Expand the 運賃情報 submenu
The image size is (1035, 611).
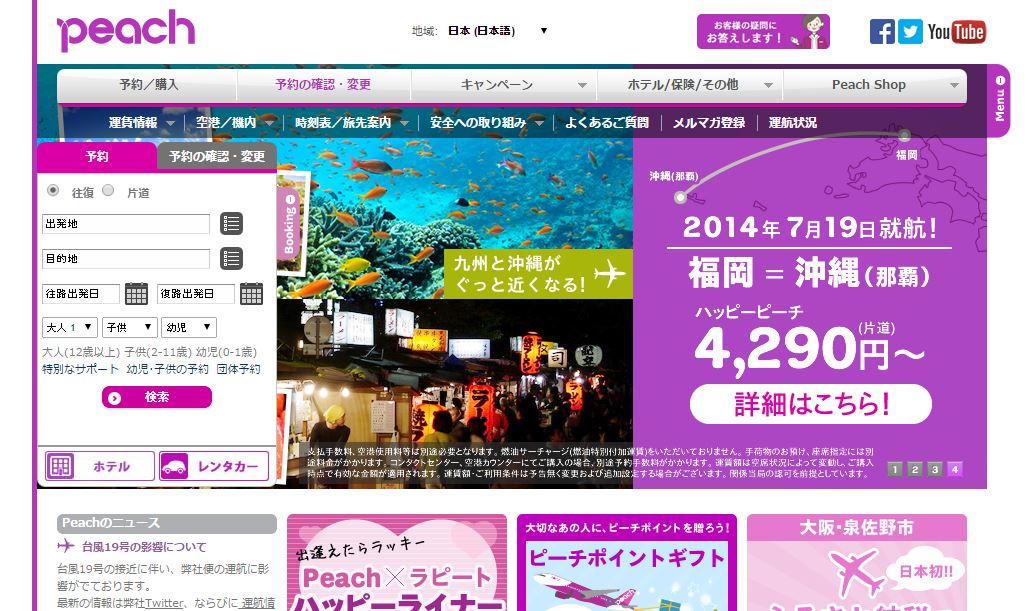pos(141,123)
